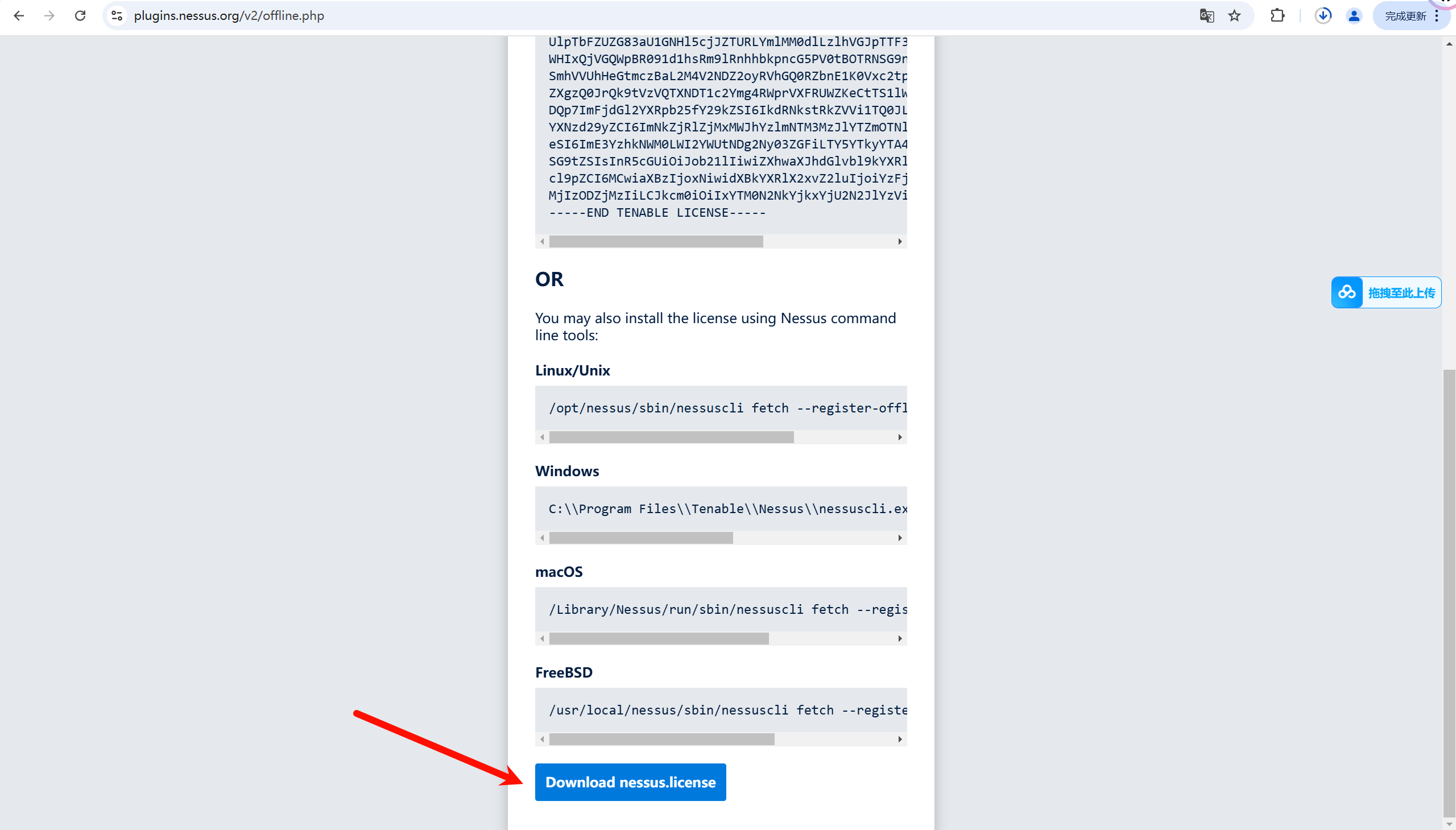Open the user profile avatar icon

pos(1354,15)
